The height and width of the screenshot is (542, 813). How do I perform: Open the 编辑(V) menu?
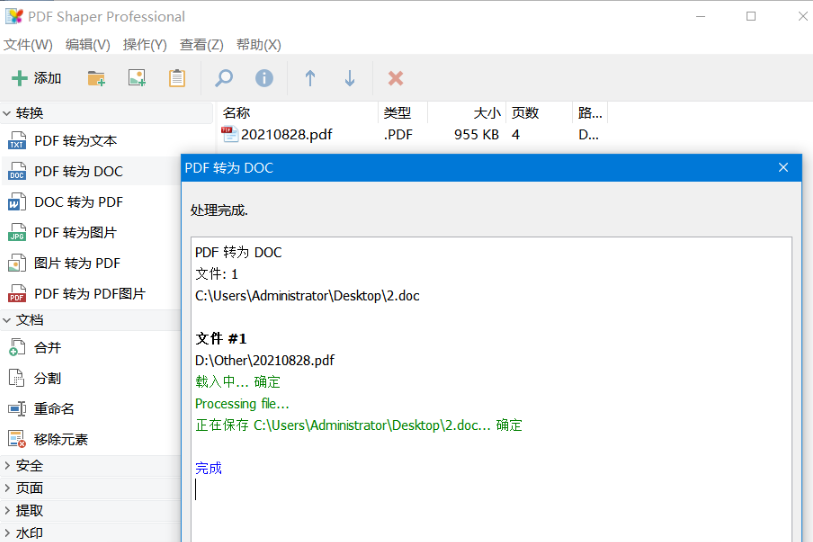click(88, 45)
